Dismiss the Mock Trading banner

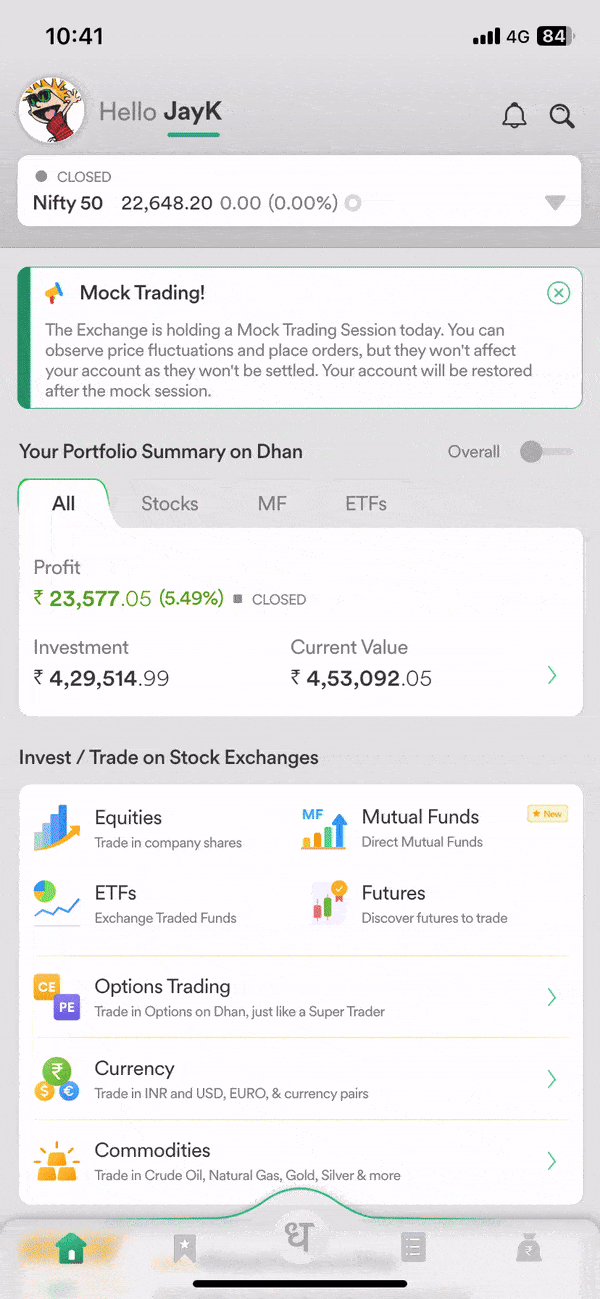tap(559, 293)
